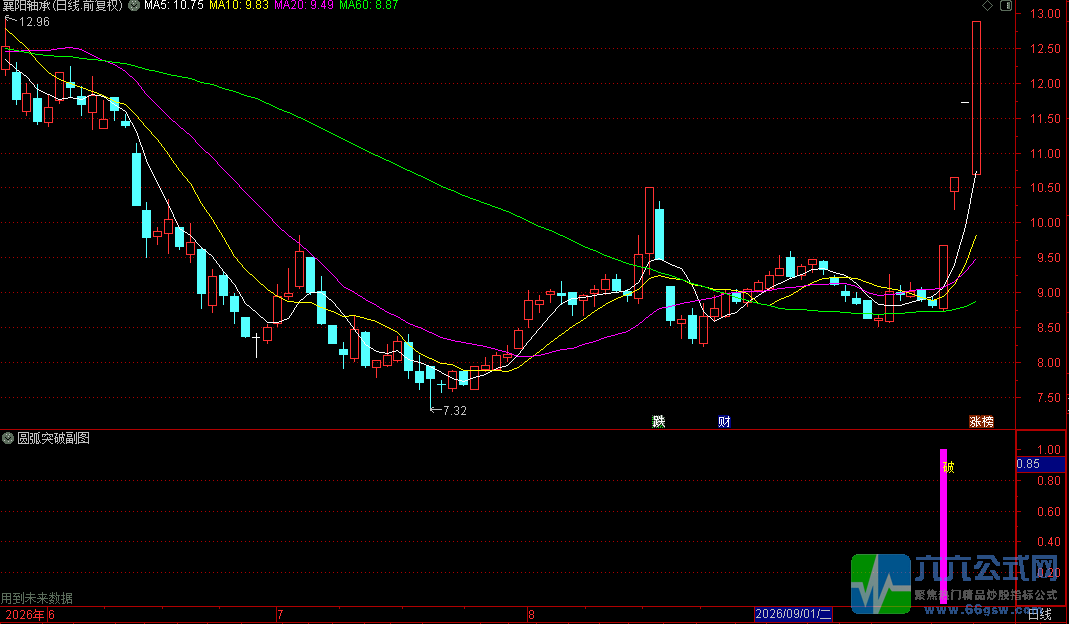Image resolution: width=1069 pixels, height=624 pixels.
Task: Click the 2026/09/01/二 date marker
Action: click(794, 614)
